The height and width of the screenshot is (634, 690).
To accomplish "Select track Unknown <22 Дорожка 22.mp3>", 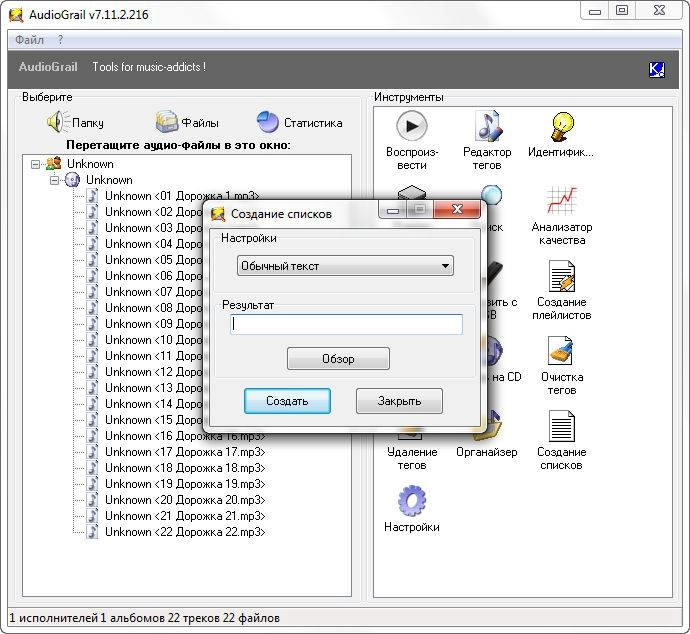I will pos(185,532).
